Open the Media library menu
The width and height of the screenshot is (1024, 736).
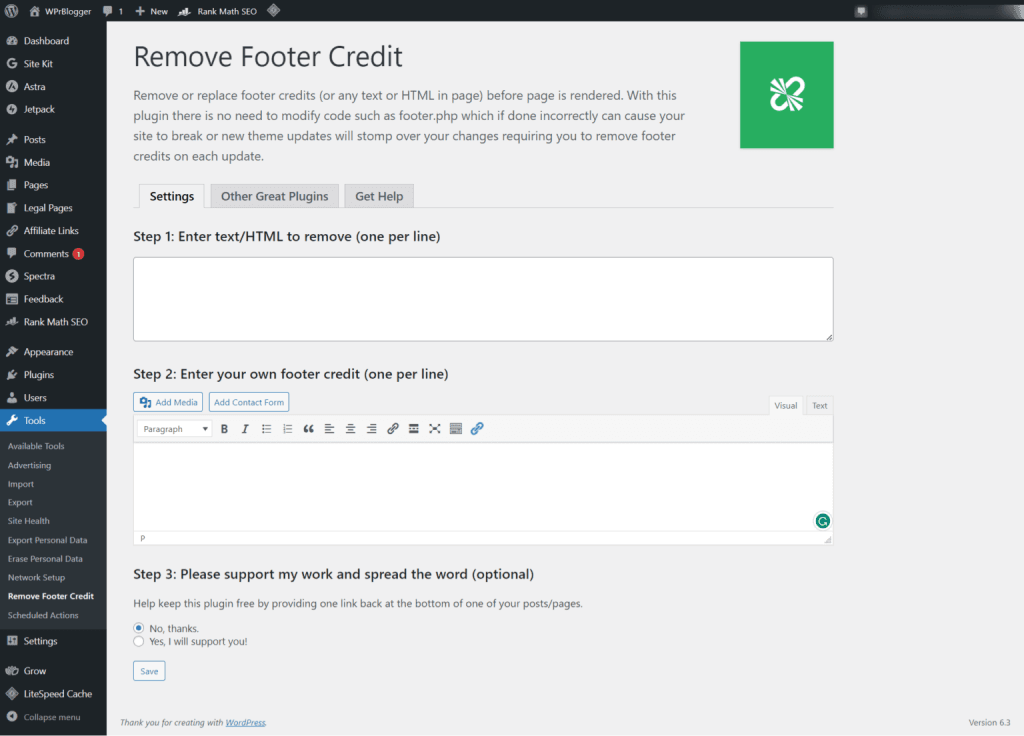[x=53, y=162]
